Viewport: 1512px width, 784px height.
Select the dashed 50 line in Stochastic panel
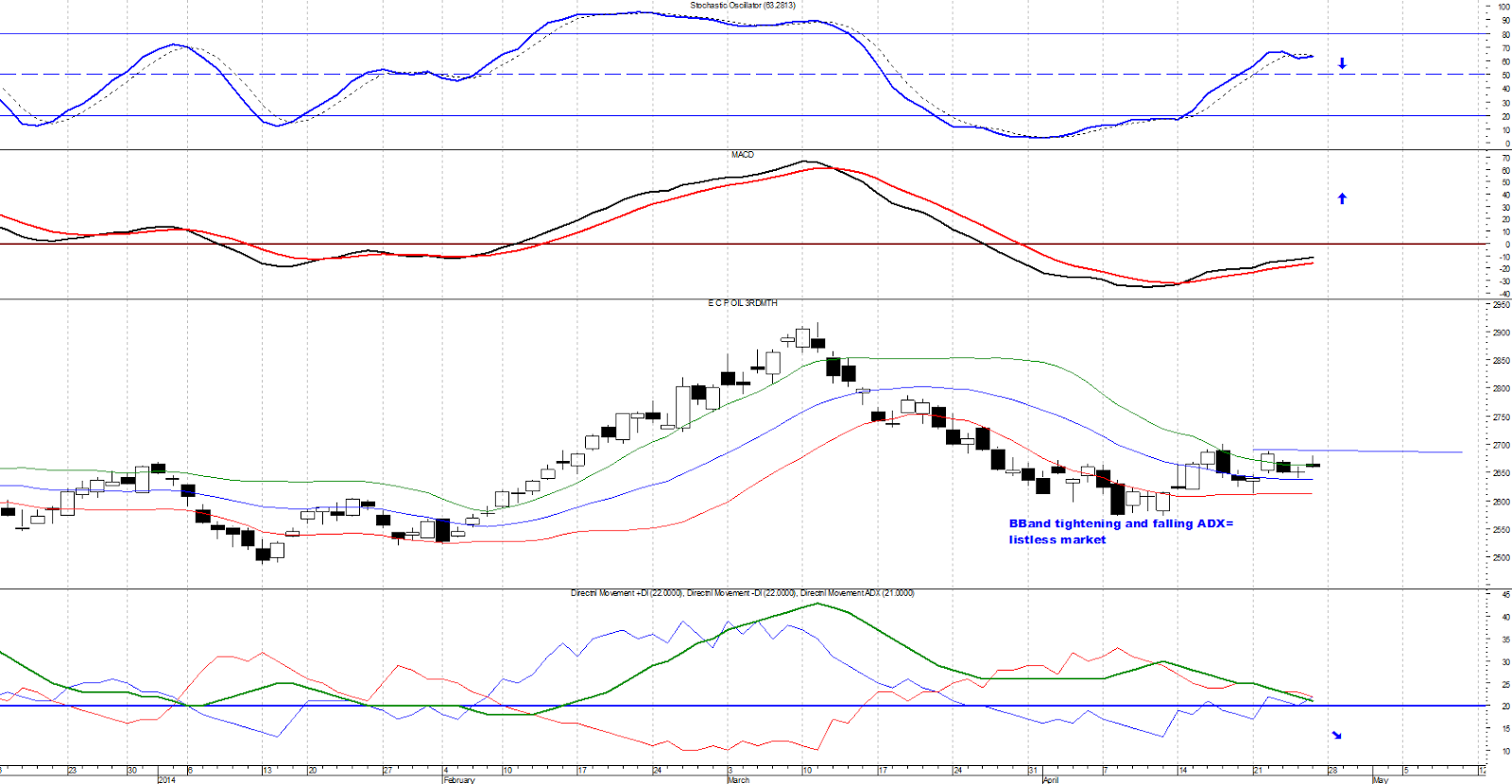pyautogui.click(x=743, y=74)
